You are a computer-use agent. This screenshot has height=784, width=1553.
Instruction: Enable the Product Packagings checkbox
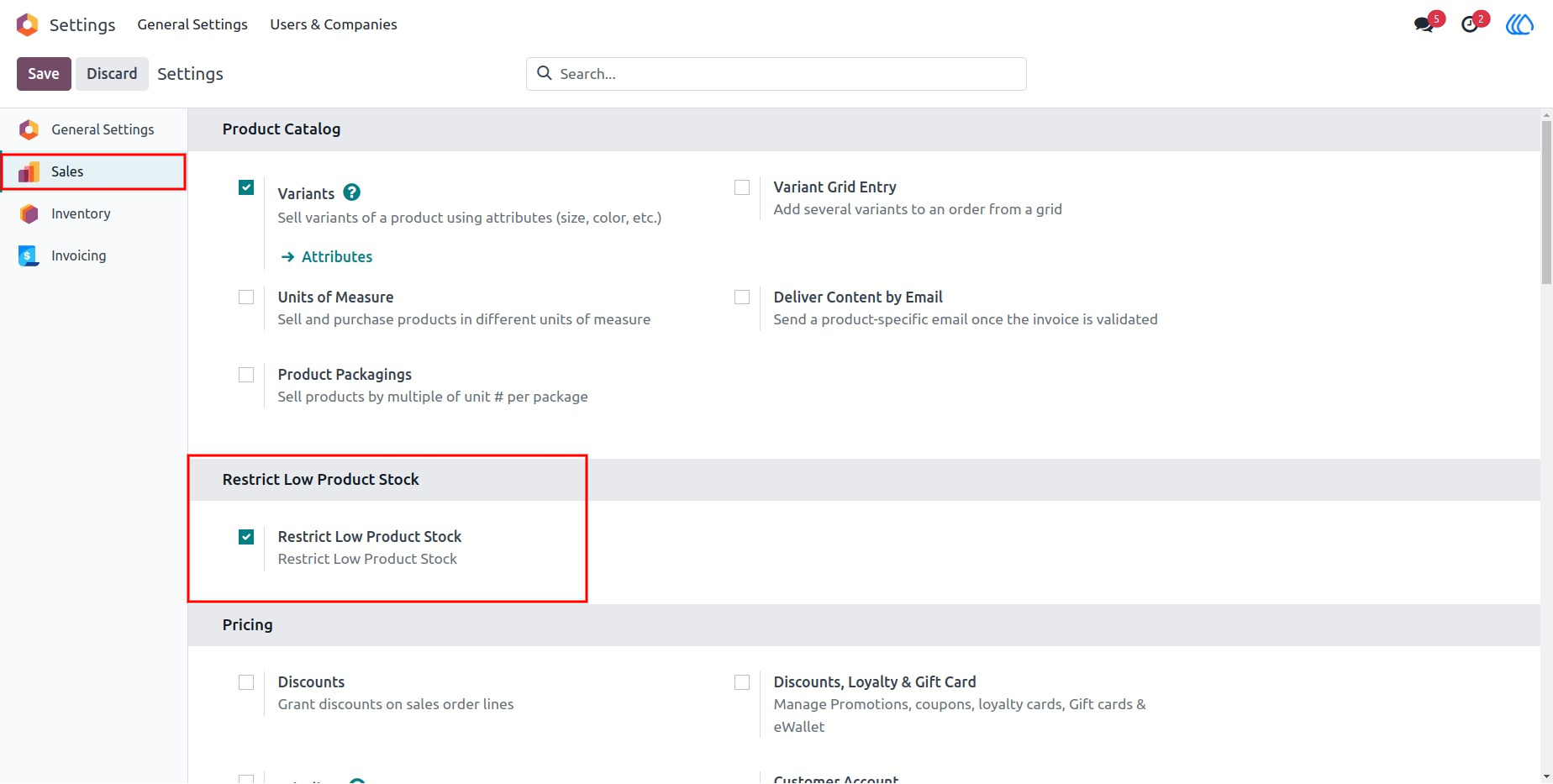pyautogui.click(x=246, y=375)
